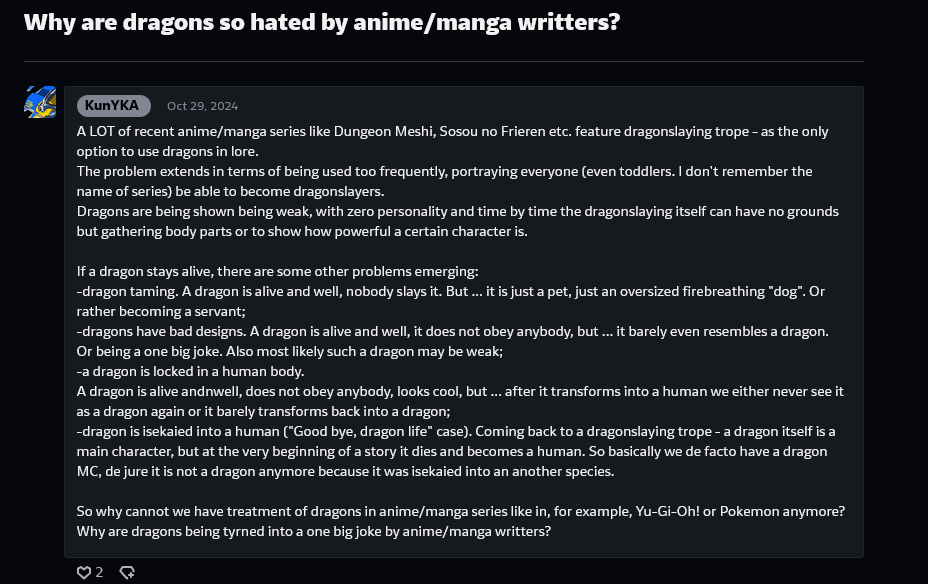
Task: Click the like count number 2
Action: click(x=99, y=572)
